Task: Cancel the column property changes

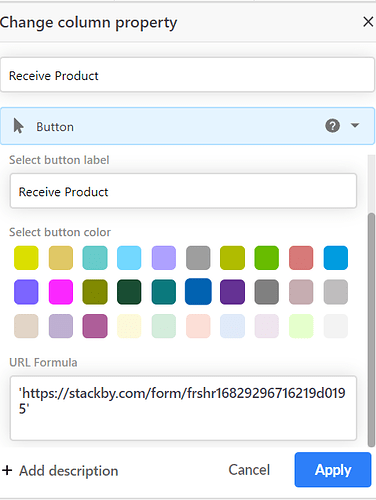Action: point(249,470)
